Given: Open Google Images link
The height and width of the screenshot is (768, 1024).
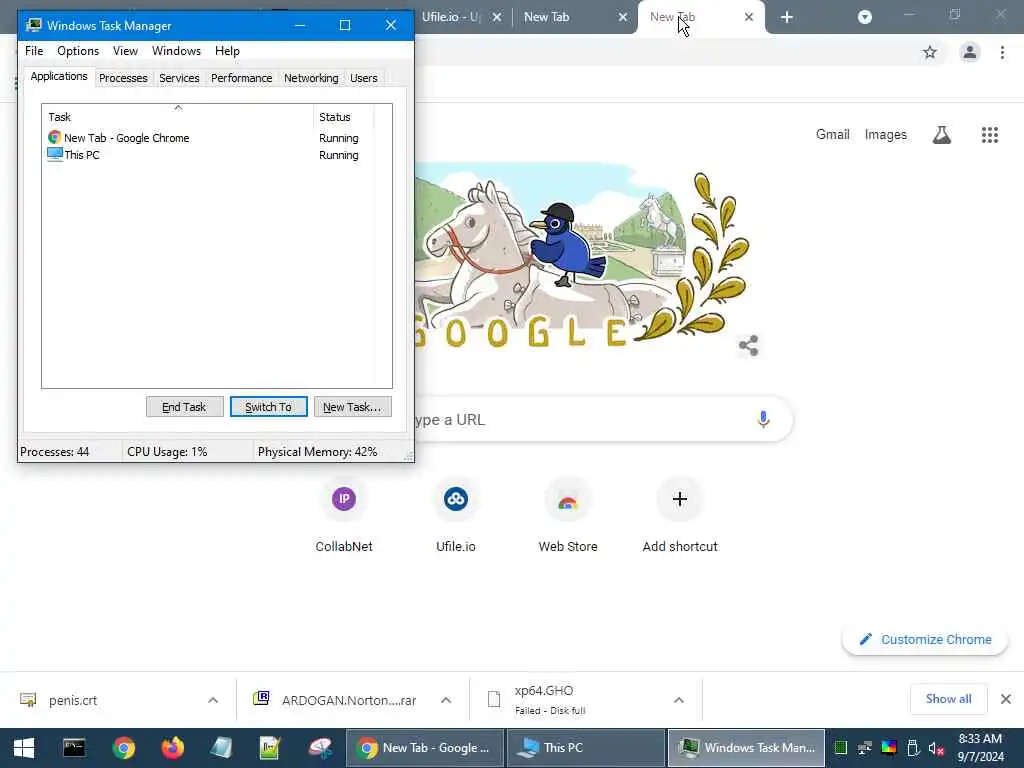Looking at the screenshot, I should pyautogui.click(x=886, y=135).
